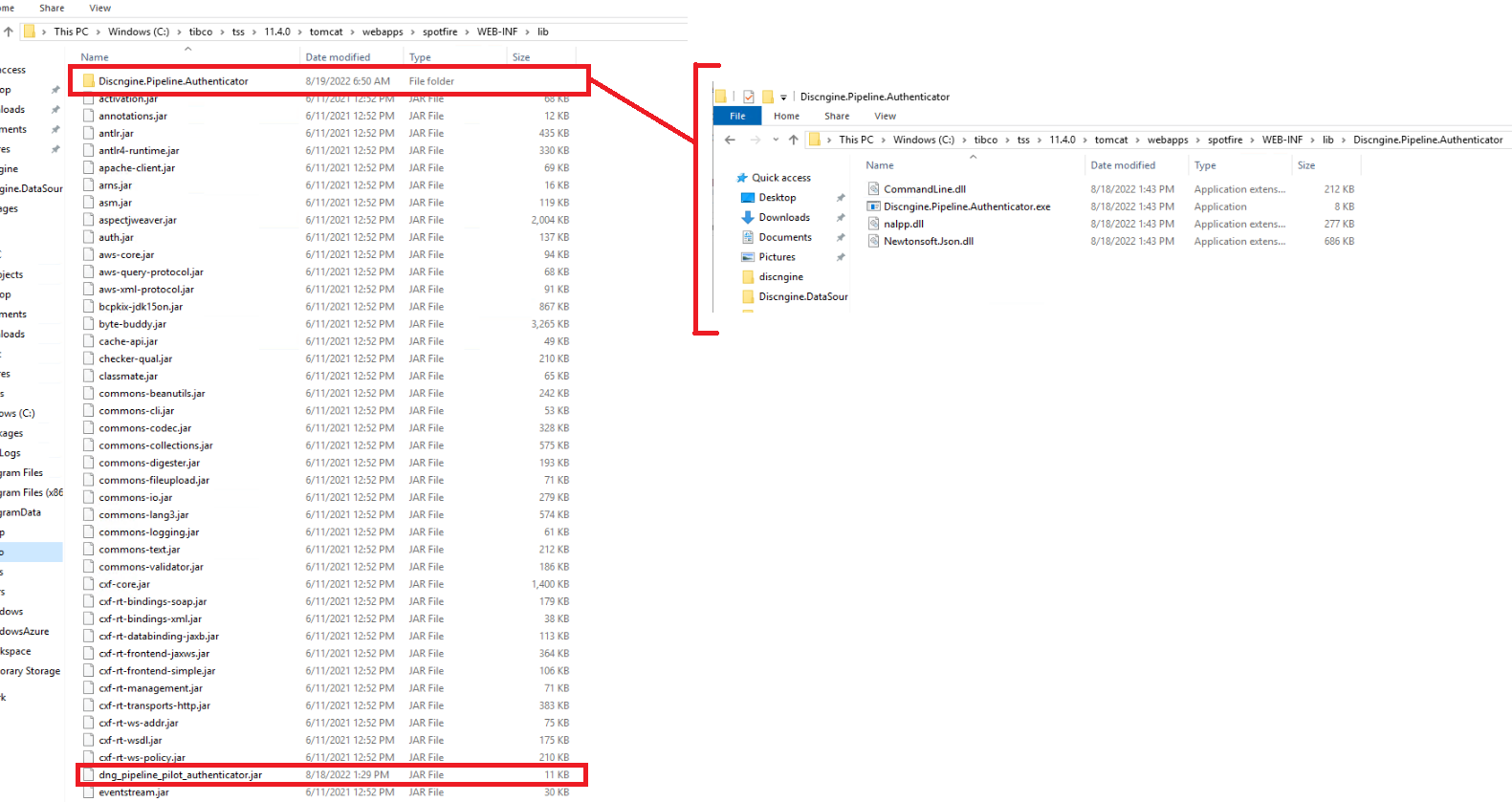Click 'webapps' in the left window's address path

point(383,32)
